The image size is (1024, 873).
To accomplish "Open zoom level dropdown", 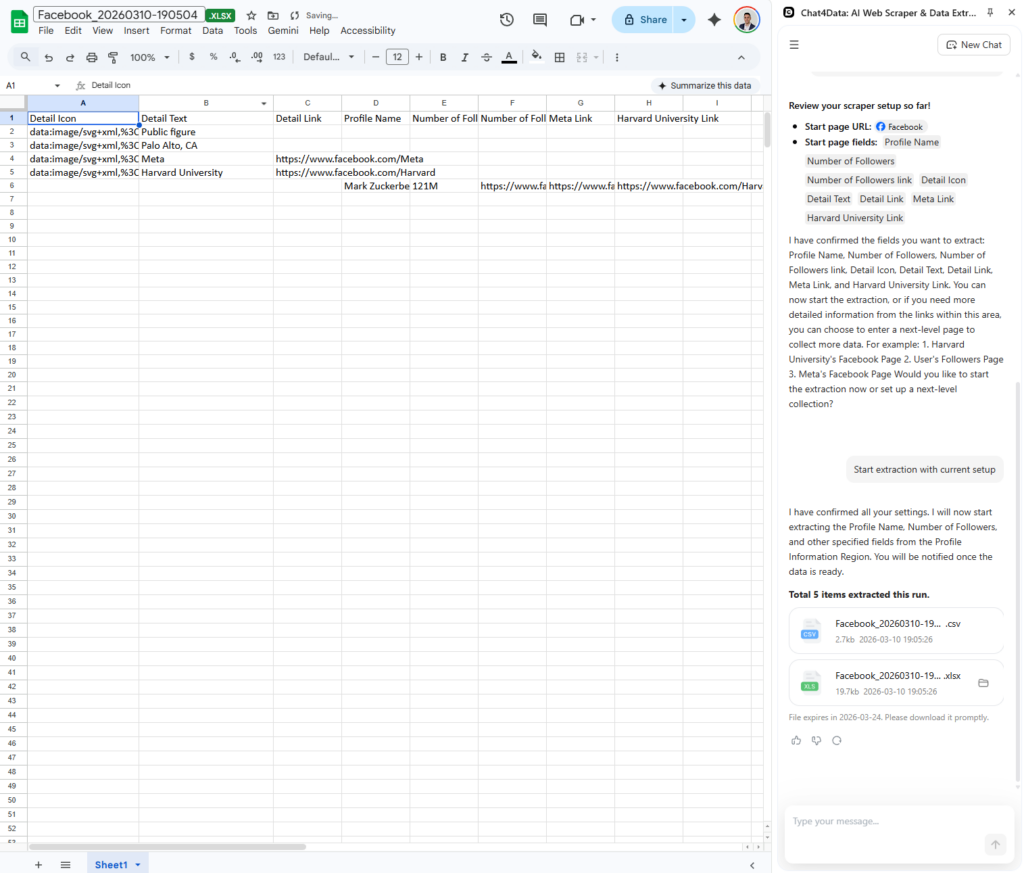I will pos(150,57).
